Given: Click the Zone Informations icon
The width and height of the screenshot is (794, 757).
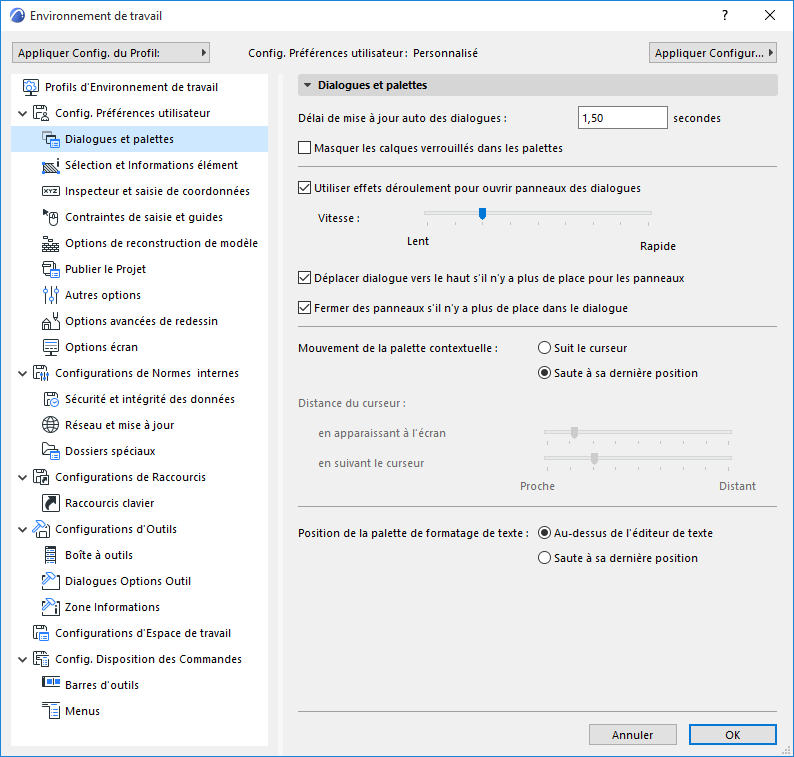Looking at the screenshot, I should tap(51, 607).
